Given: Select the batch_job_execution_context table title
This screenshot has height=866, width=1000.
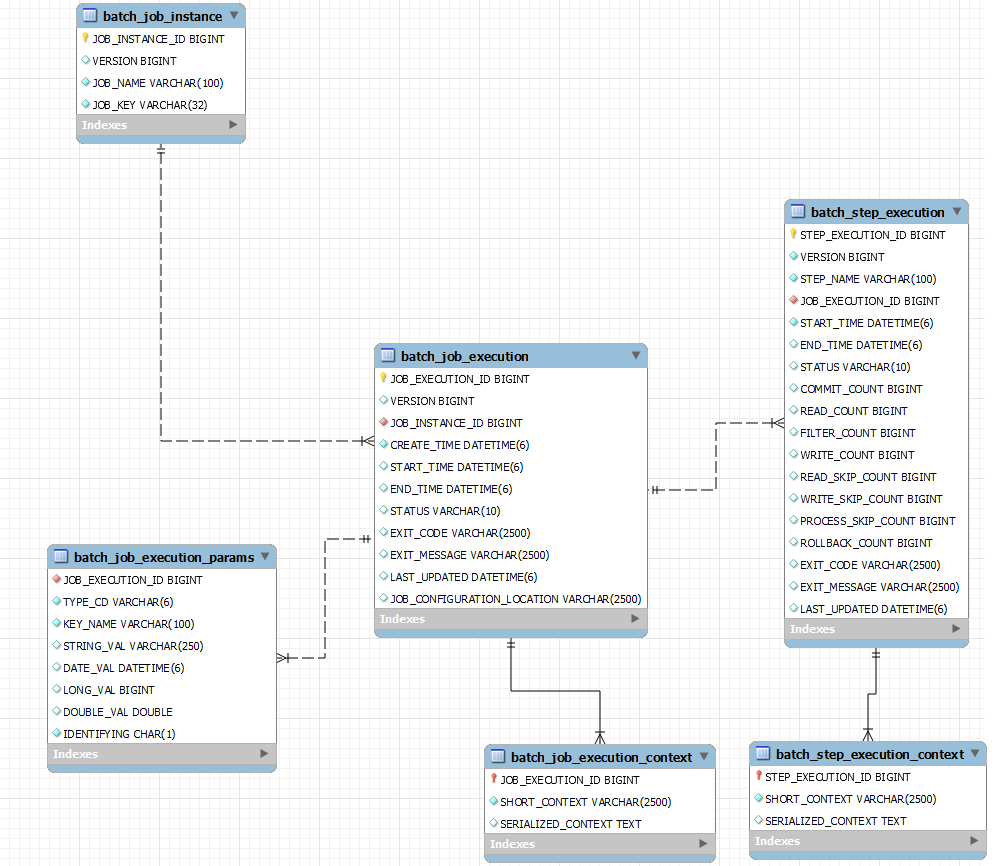Looking at the screenshot, I should click(601, 757).
